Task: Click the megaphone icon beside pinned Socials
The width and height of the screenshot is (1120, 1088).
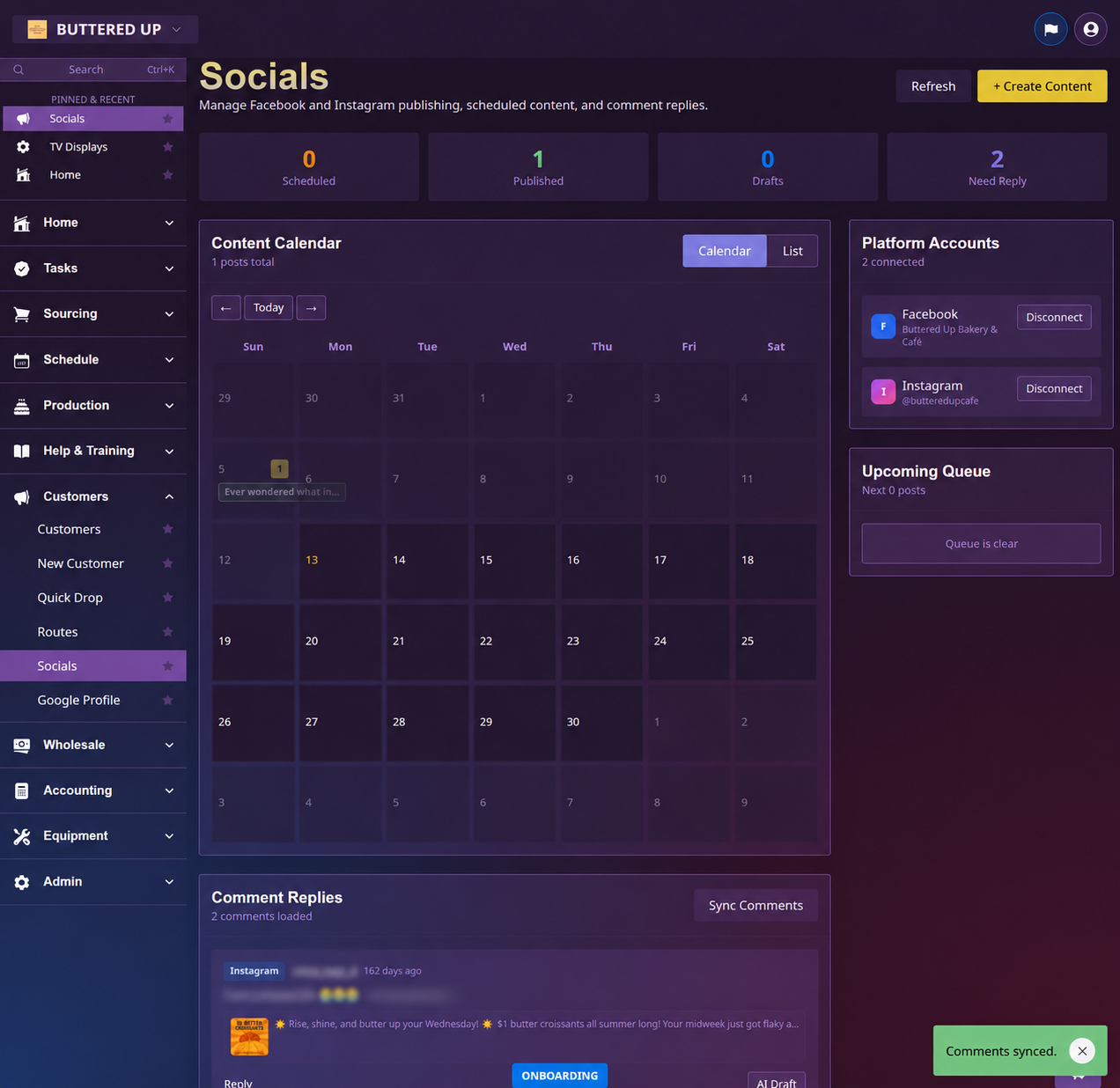Action: click(x=23, y=119)
